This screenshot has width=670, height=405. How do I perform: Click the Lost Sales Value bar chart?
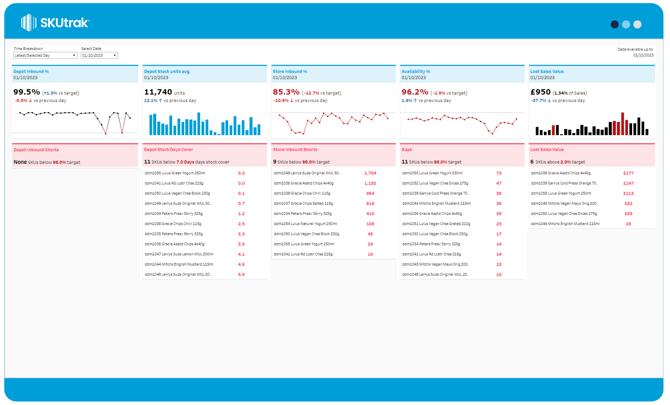pos(591,125)
